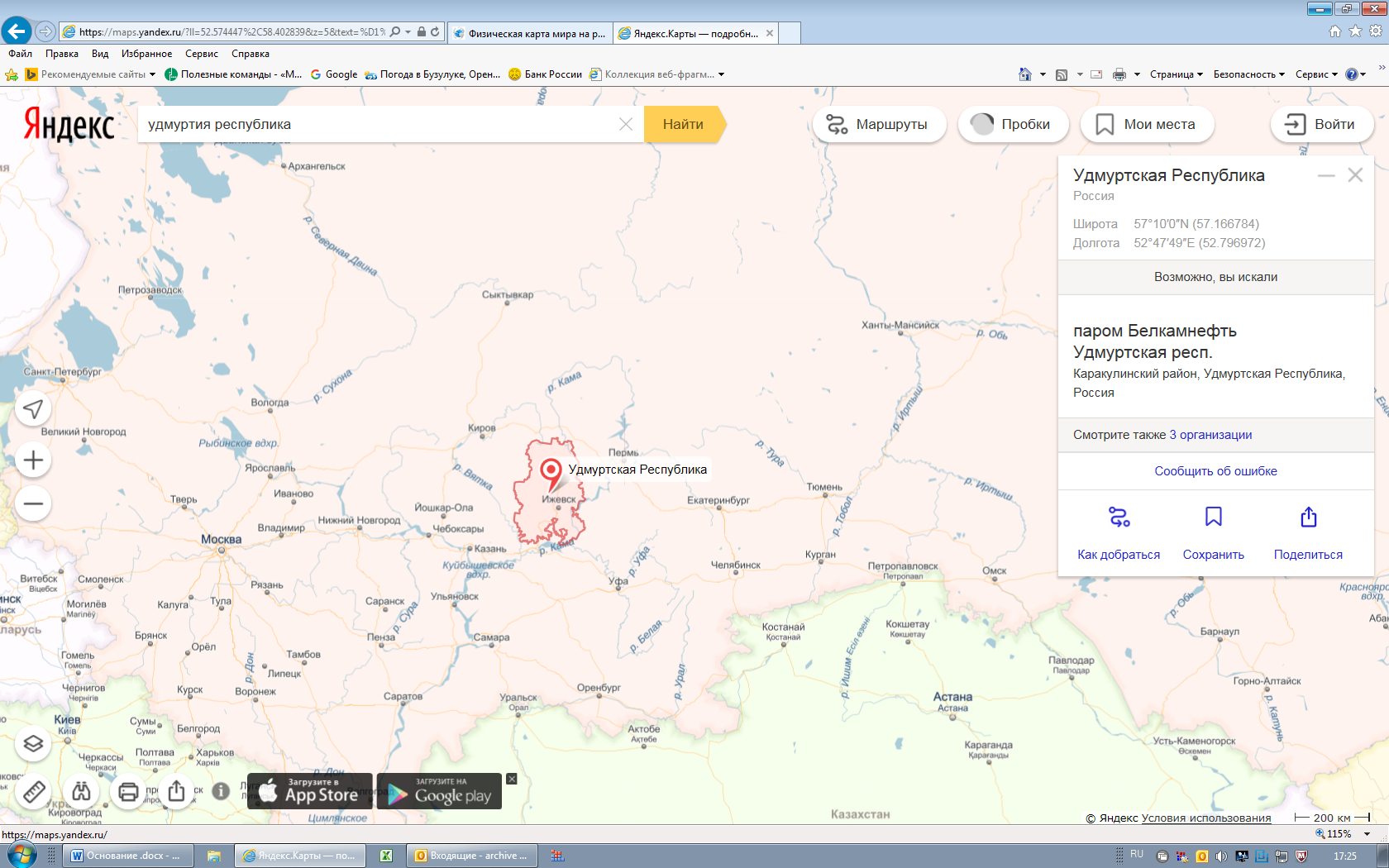Open the Home button dropdown arrow
Viewport: 1389px width, 868px height.
coord(1043,74)
